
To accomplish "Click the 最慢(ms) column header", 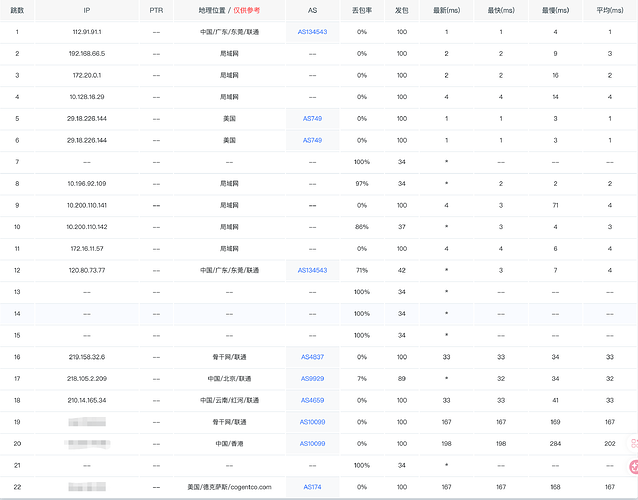I will point(555,10).
